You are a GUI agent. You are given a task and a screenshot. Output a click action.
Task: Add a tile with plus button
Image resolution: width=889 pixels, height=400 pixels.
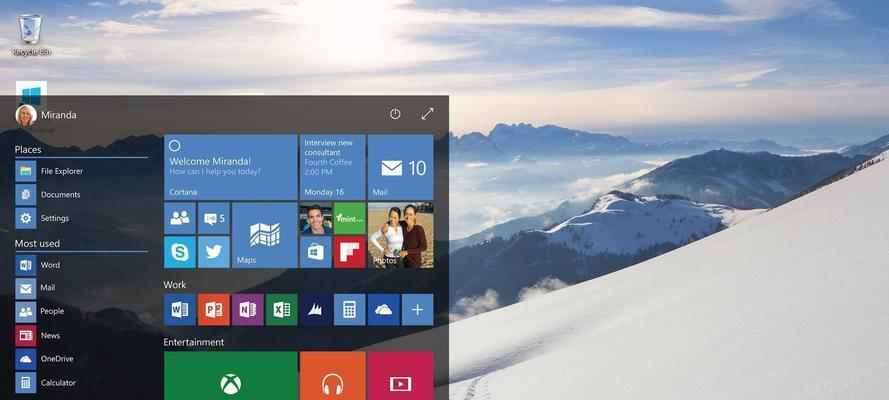tap(418, 309)
